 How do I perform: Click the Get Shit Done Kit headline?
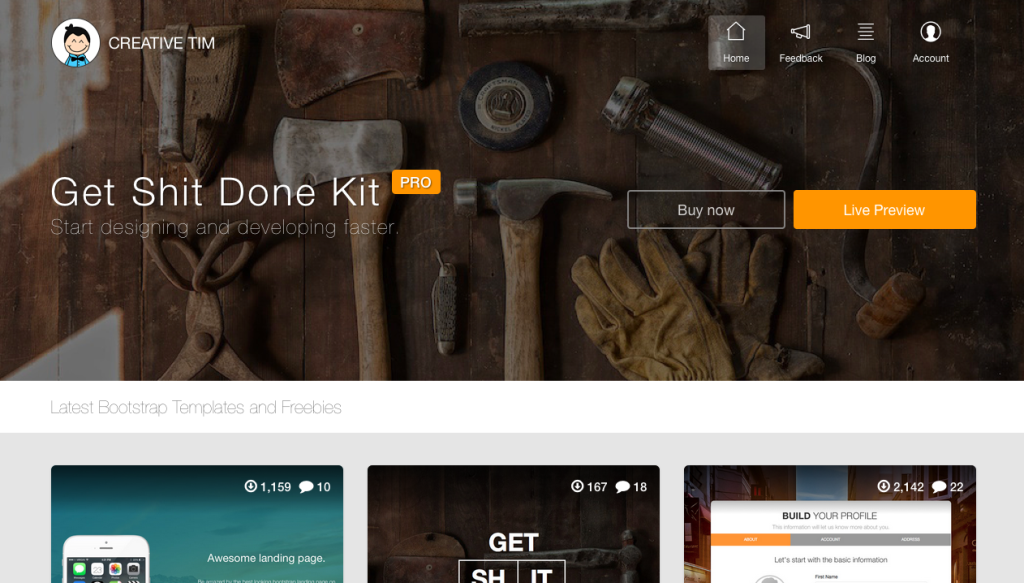coord(216,192)
